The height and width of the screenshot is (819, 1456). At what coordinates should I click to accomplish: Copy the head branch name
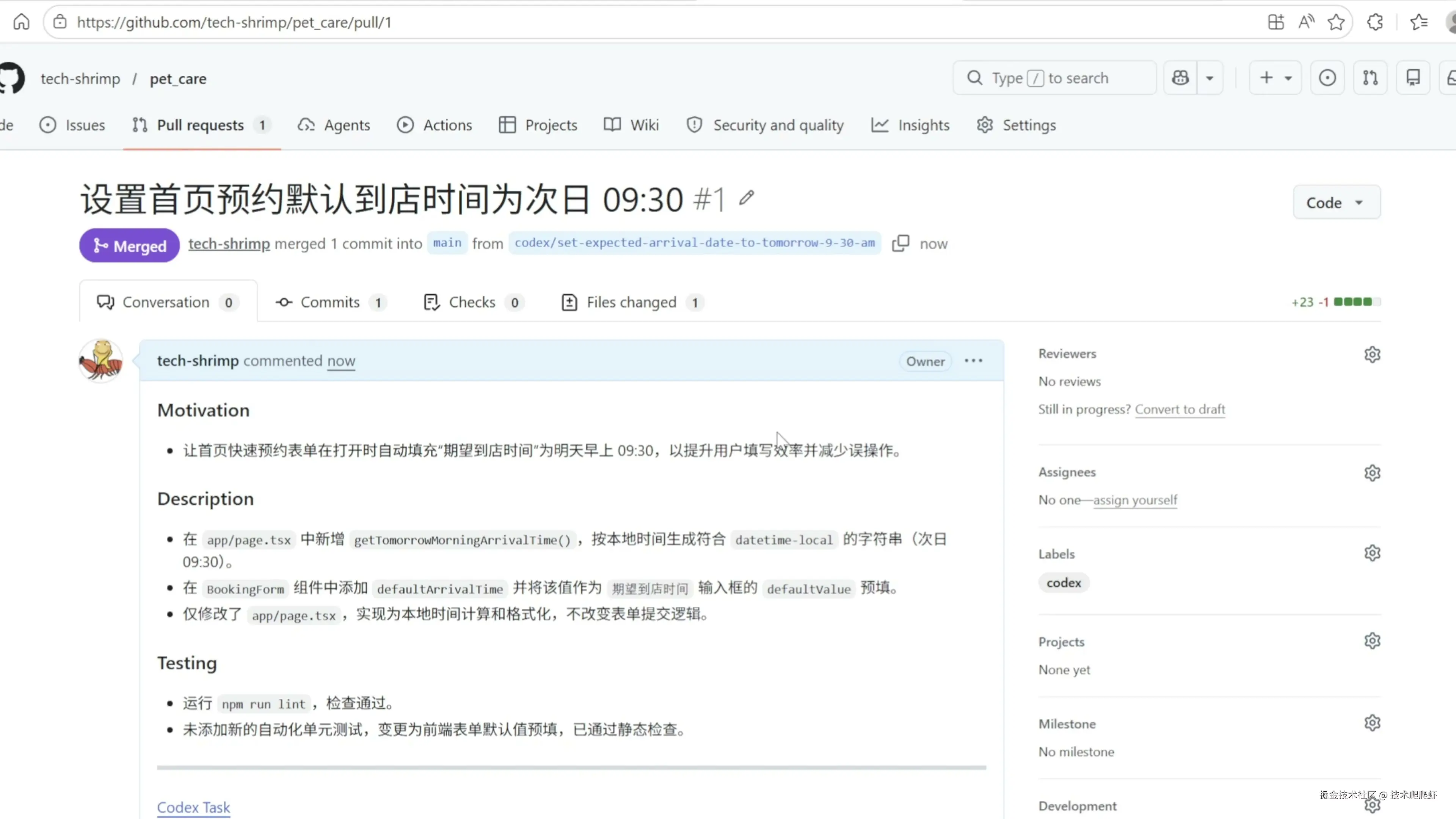tap(901, 243)
